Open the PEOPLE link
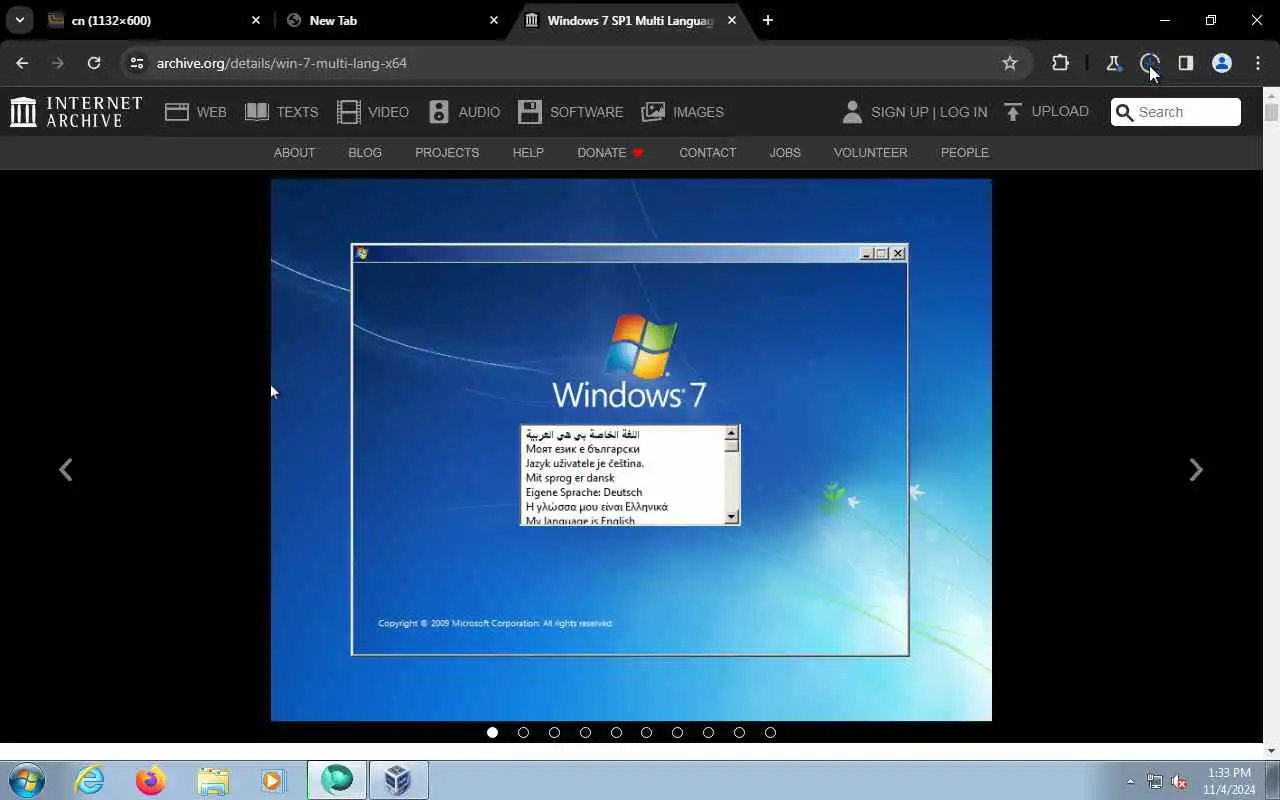 click(964, 153)
